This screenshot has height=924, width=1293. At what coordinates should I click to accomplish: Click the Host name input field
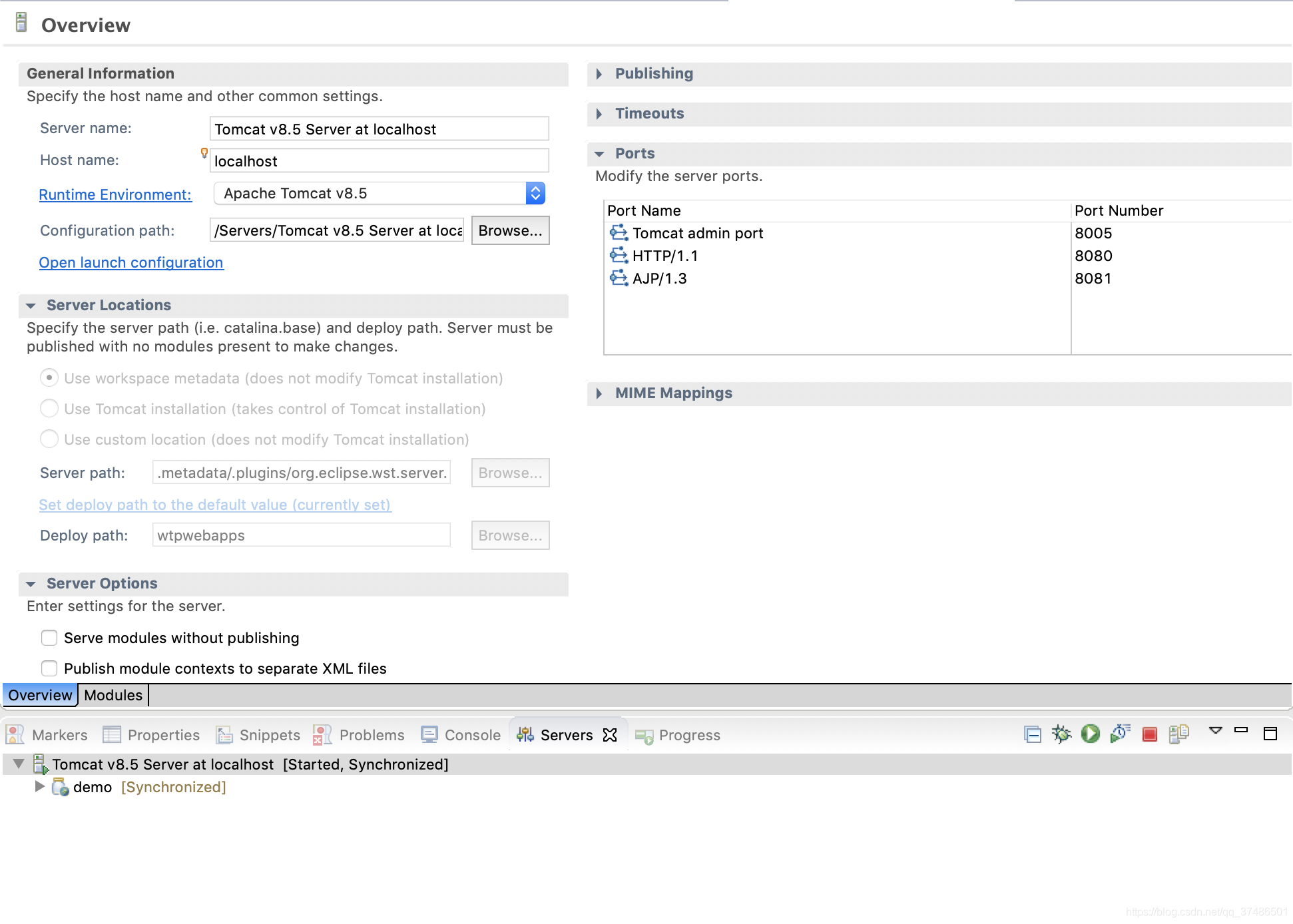click(x=380, y=160)
